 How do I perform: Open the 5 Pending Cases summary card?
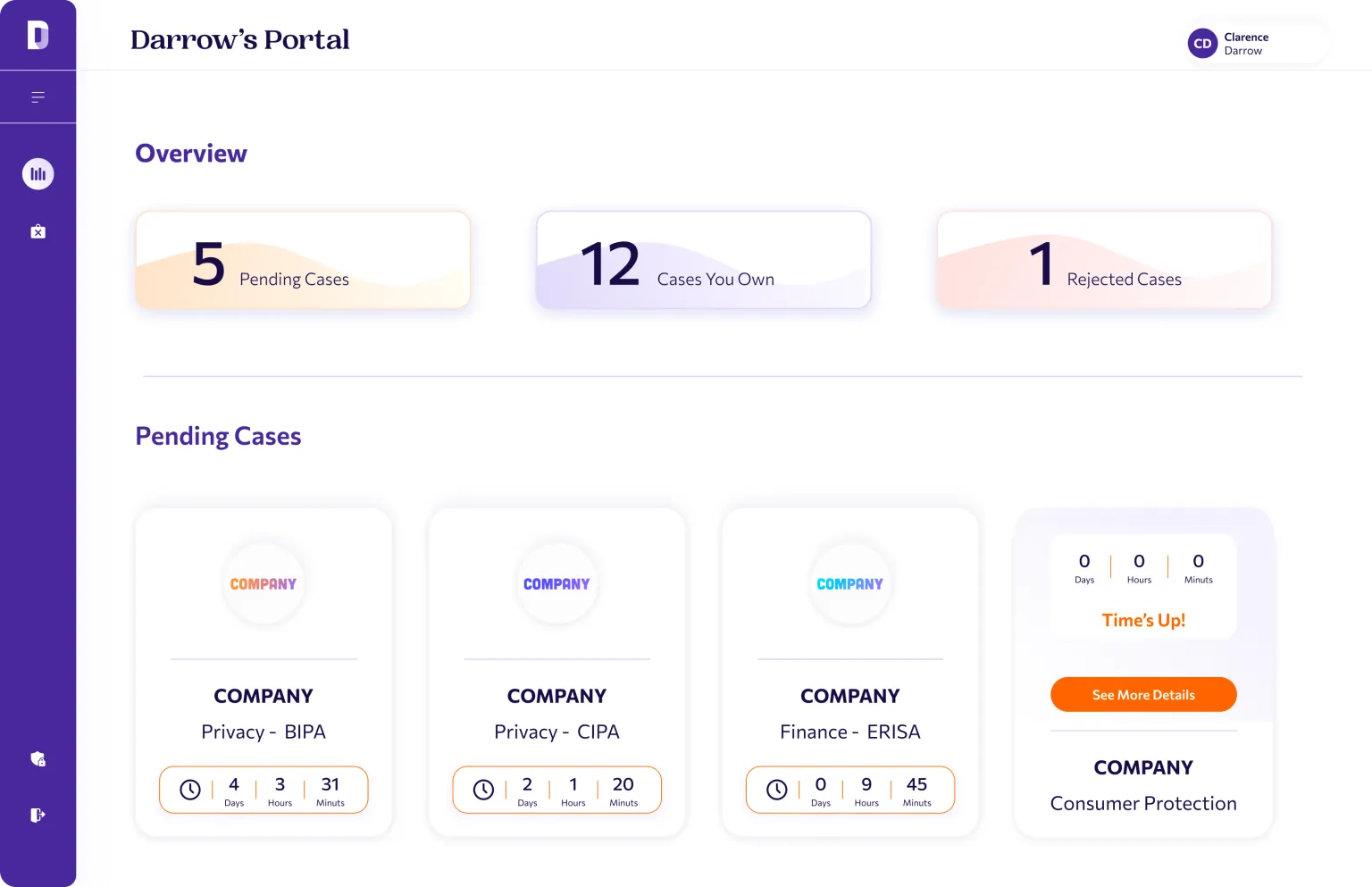click(x=303, y=260)
